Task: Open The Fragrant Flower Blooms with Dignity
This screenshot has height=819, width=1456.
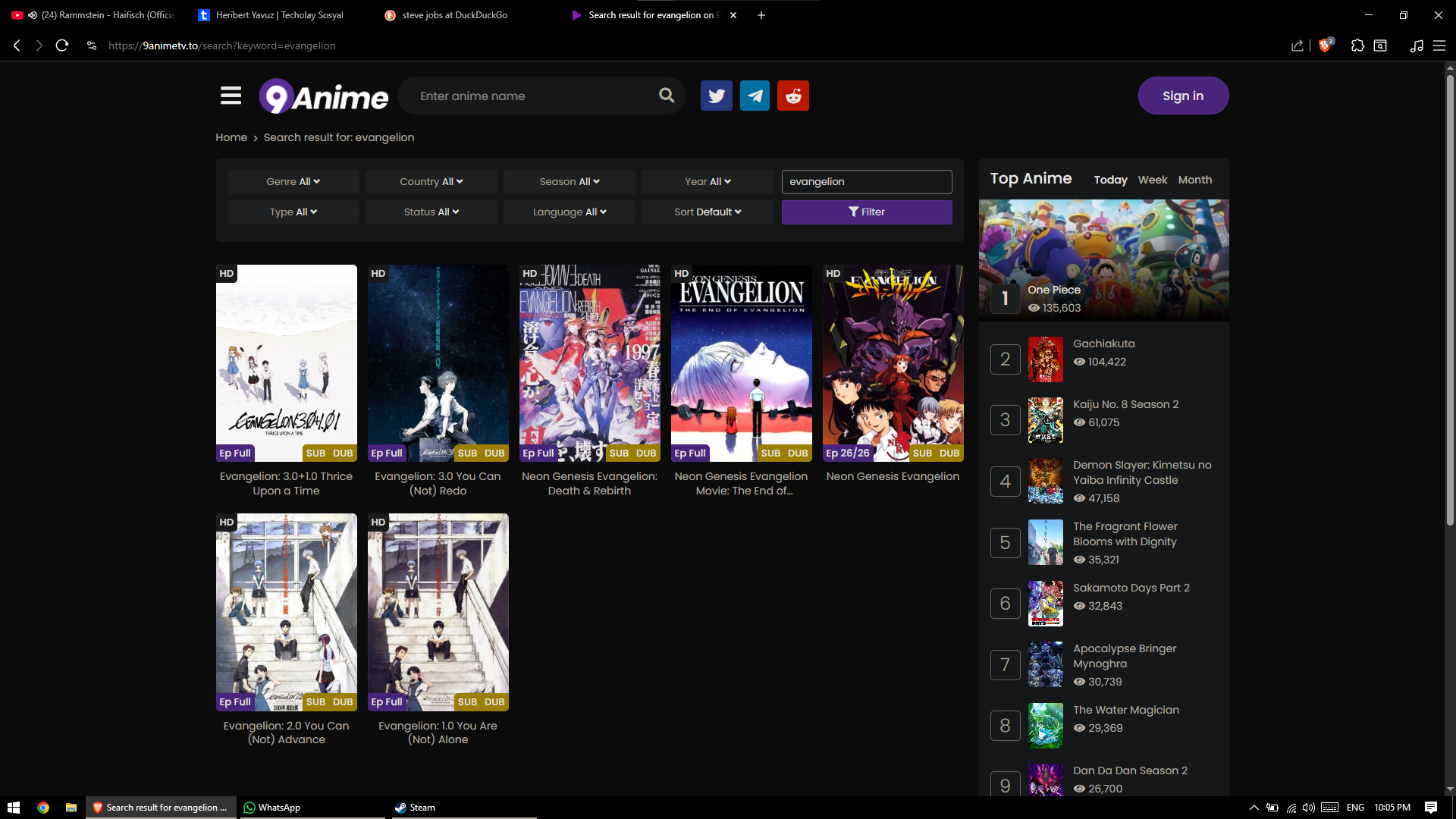Action: point(1125,534)
